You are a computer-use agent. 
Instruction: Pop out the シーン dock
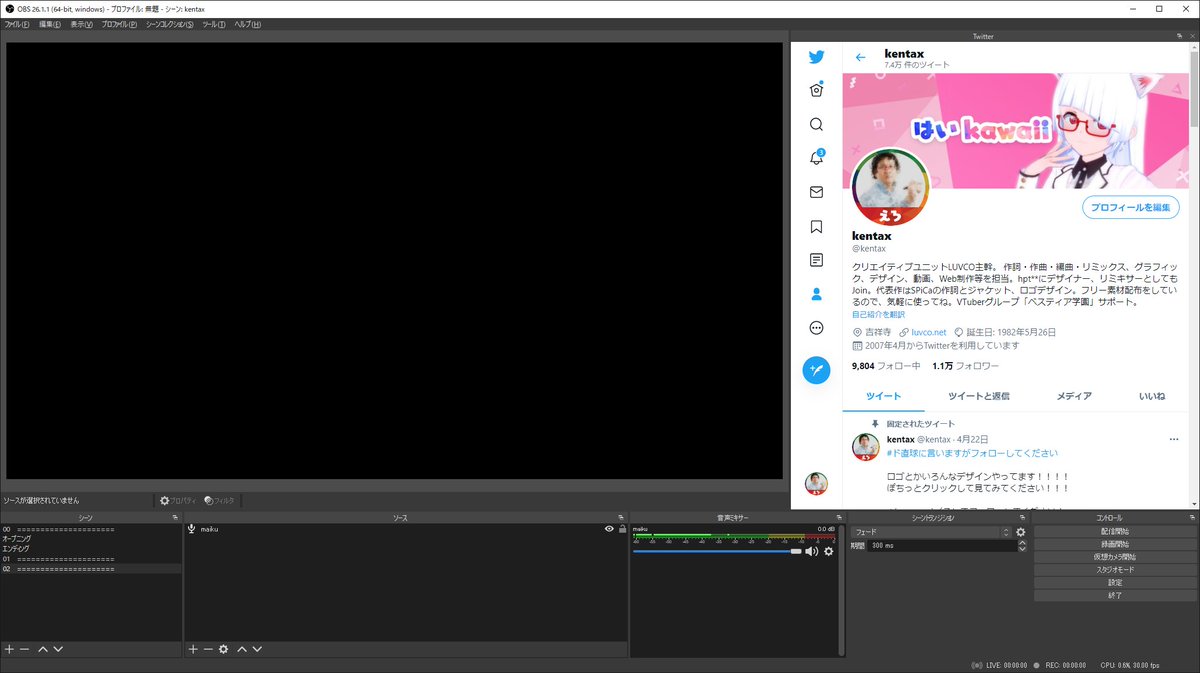(176, 518)
